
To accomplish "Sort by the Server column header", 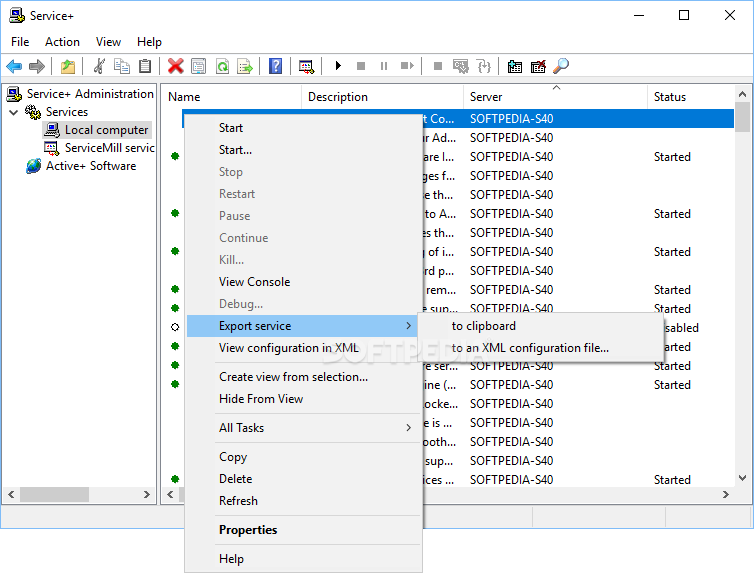I will click(x=556, y=97).
